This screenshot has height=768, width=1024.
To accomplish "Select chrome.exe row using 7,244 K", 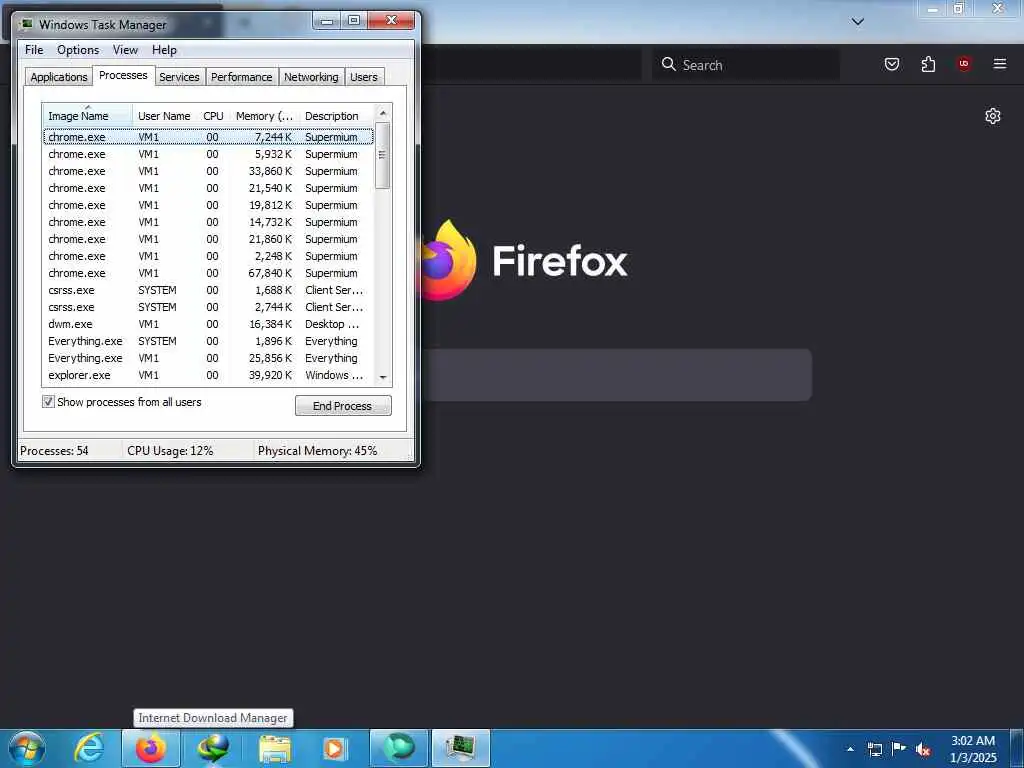I will pyautogui.click(x=208, y=137).
